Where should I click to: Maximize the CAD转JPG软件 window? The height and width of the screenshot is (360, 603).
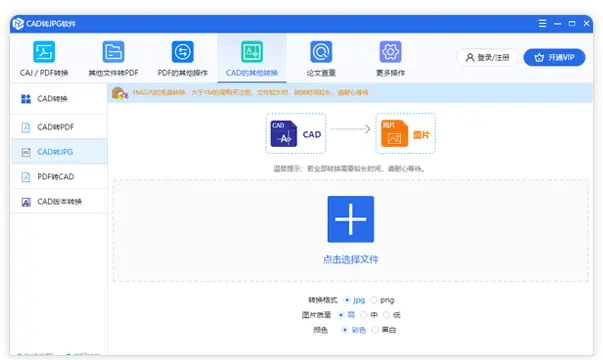(572, 24)
